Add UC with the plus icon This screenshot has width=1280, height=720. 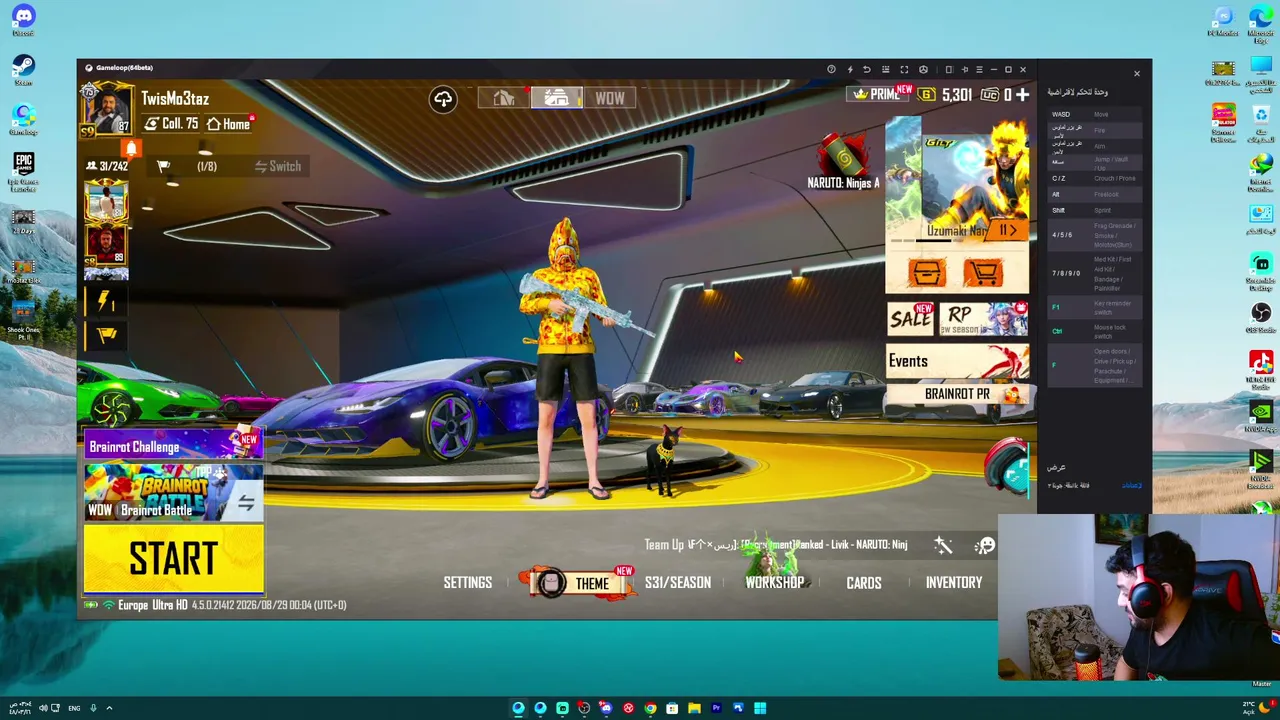pos(1022,94)
